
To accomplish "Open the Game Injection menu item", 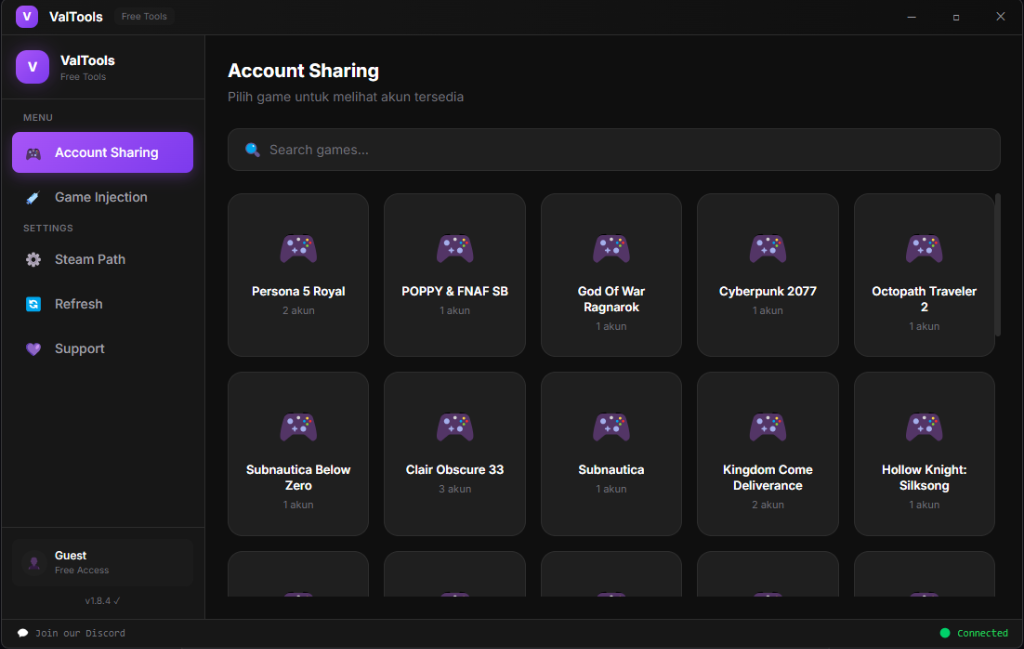I will click(100, 197).
